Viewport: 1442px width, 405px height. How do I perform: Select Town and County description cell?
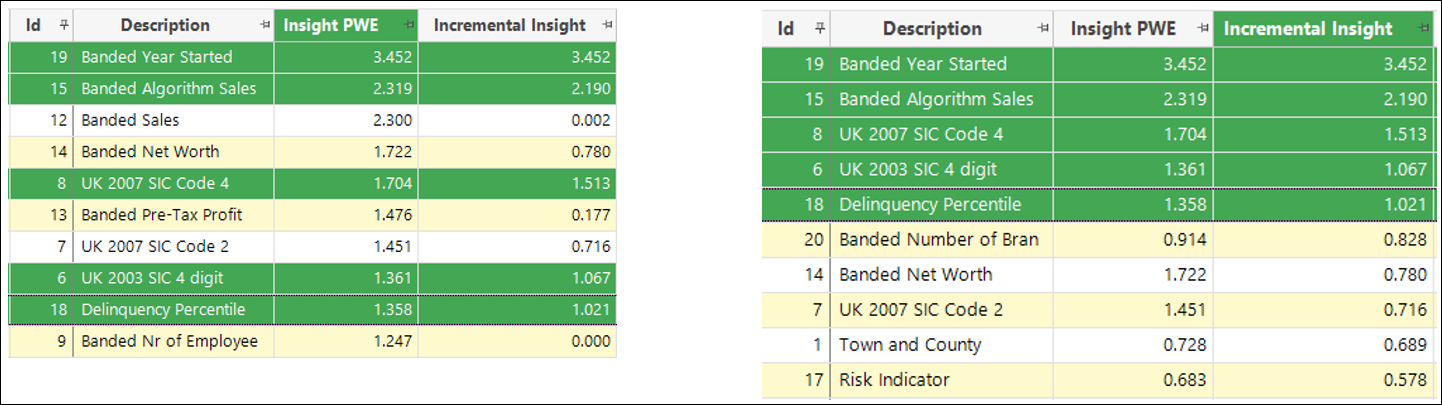coord(941,345)
